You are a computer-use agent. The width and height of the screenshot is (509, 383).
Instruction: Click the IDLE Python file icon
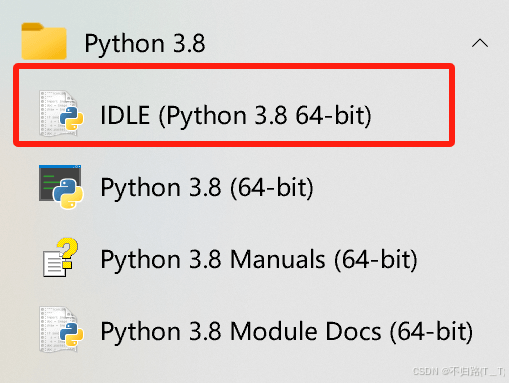61,113
